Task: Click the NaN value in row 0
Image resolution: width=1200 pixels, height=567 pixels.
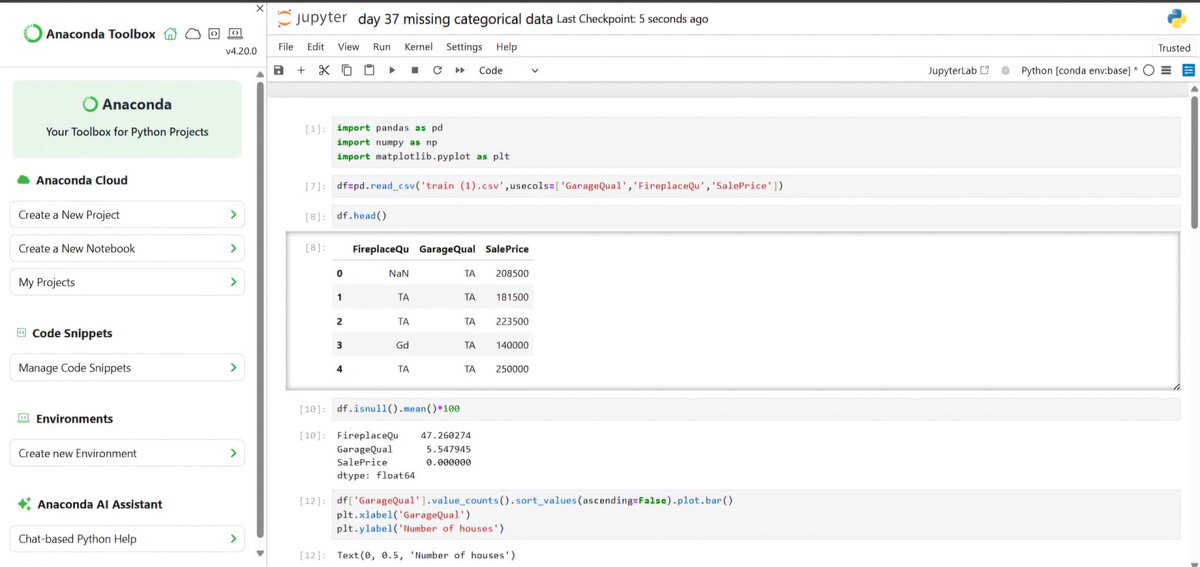Action: (399, 273)
